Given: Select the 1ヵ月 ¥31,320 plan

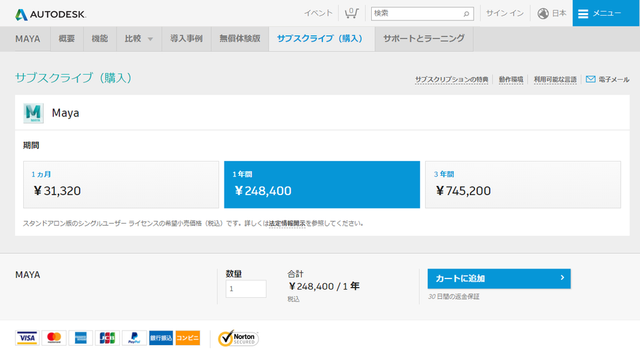Looking at the screenshot, I should coord(121,184).
